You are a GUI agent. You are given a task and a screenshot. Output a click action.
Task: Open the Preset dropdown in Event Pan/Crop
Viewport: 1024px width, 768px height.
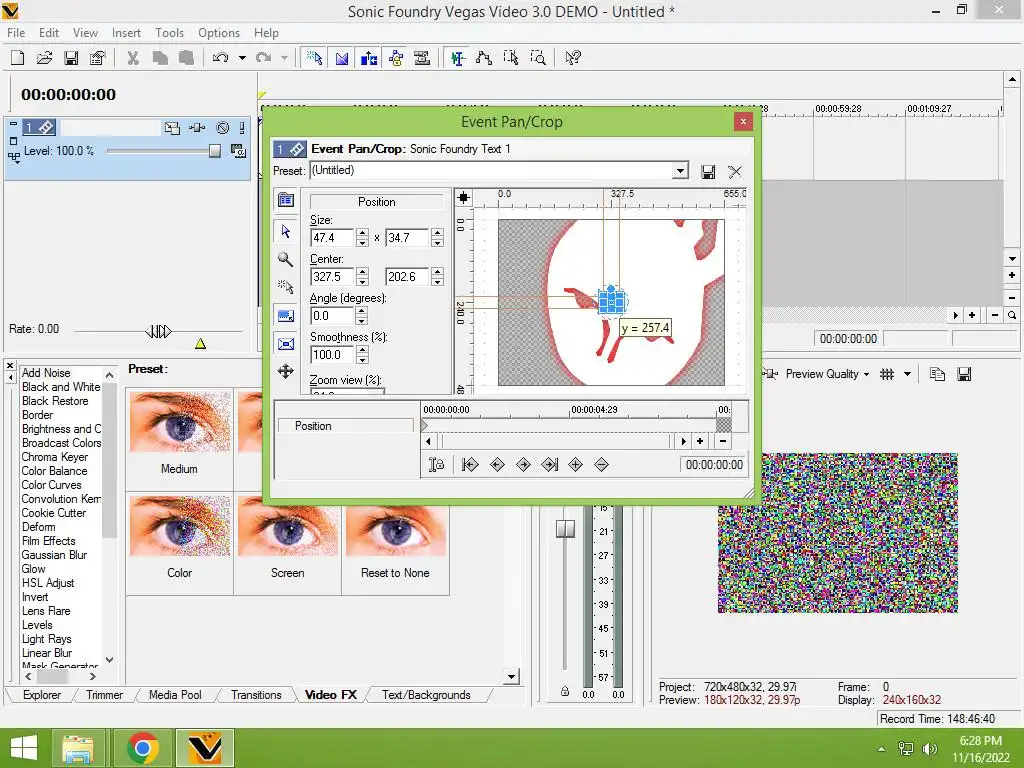coord(680,170)
